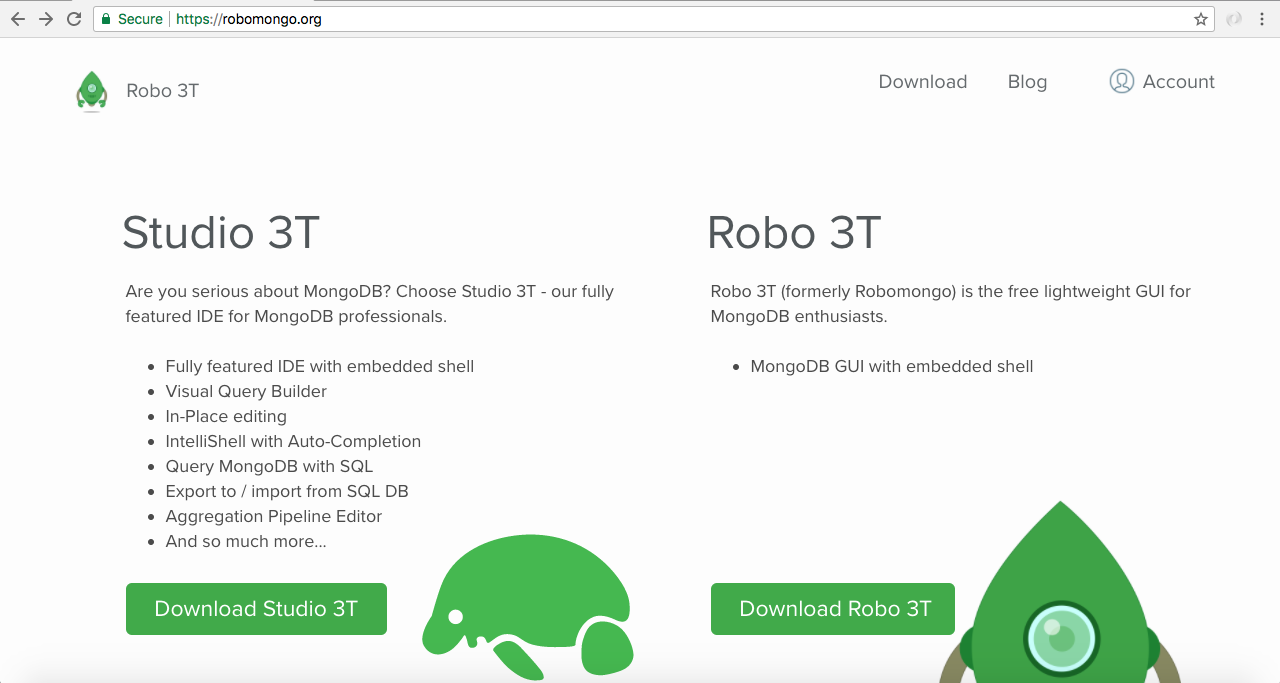Click the Account user avatar icon
The image size is (1280, 683).
1121,82
